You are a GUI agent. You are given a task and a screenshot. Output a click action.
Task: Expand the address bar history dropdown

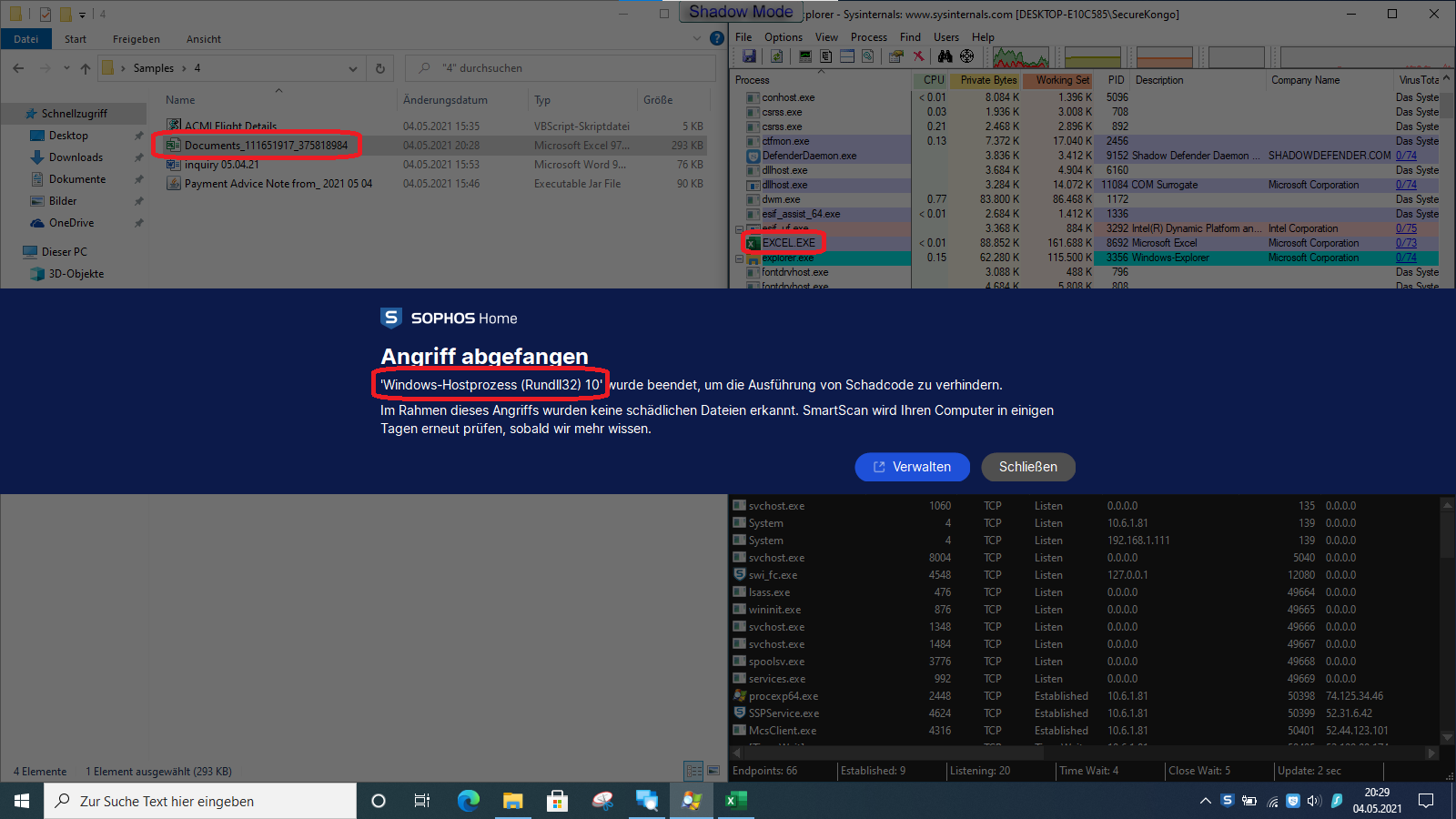coord(353,68)
